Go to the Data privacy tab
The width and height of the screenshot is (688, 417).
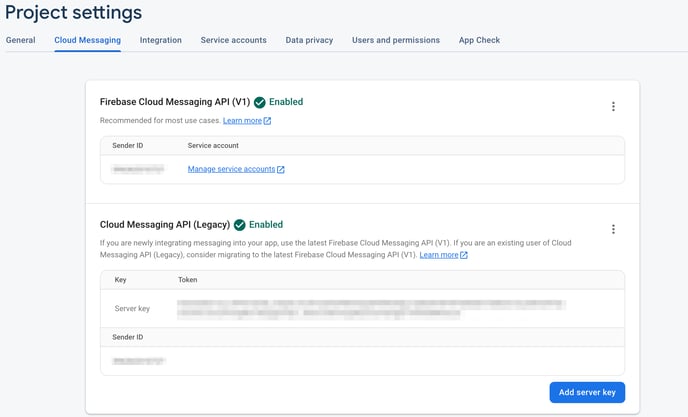[309, 40]
